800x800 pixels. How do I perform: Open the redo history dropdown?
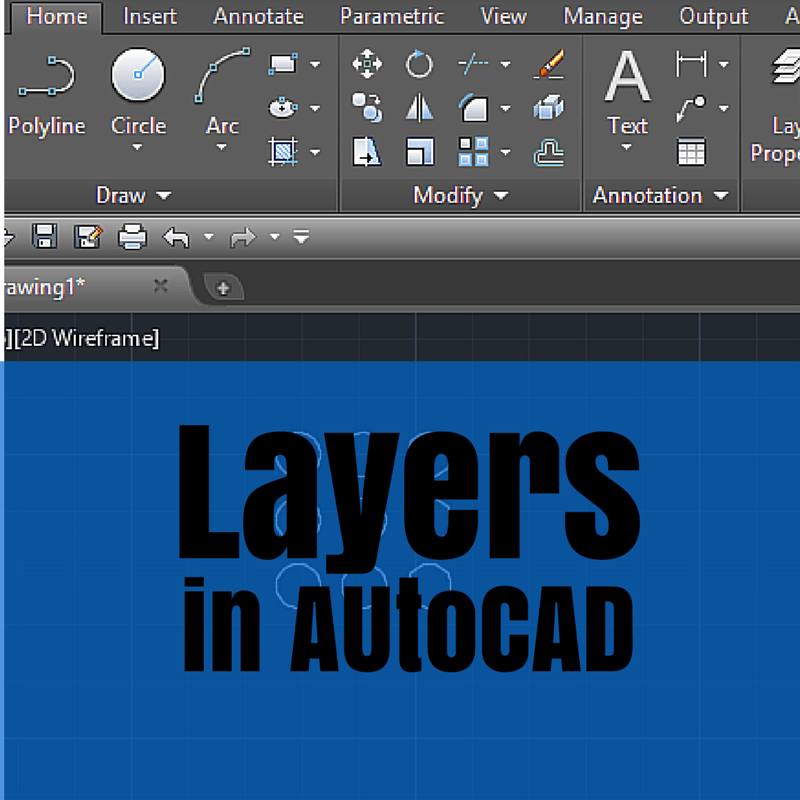point(274,237)
